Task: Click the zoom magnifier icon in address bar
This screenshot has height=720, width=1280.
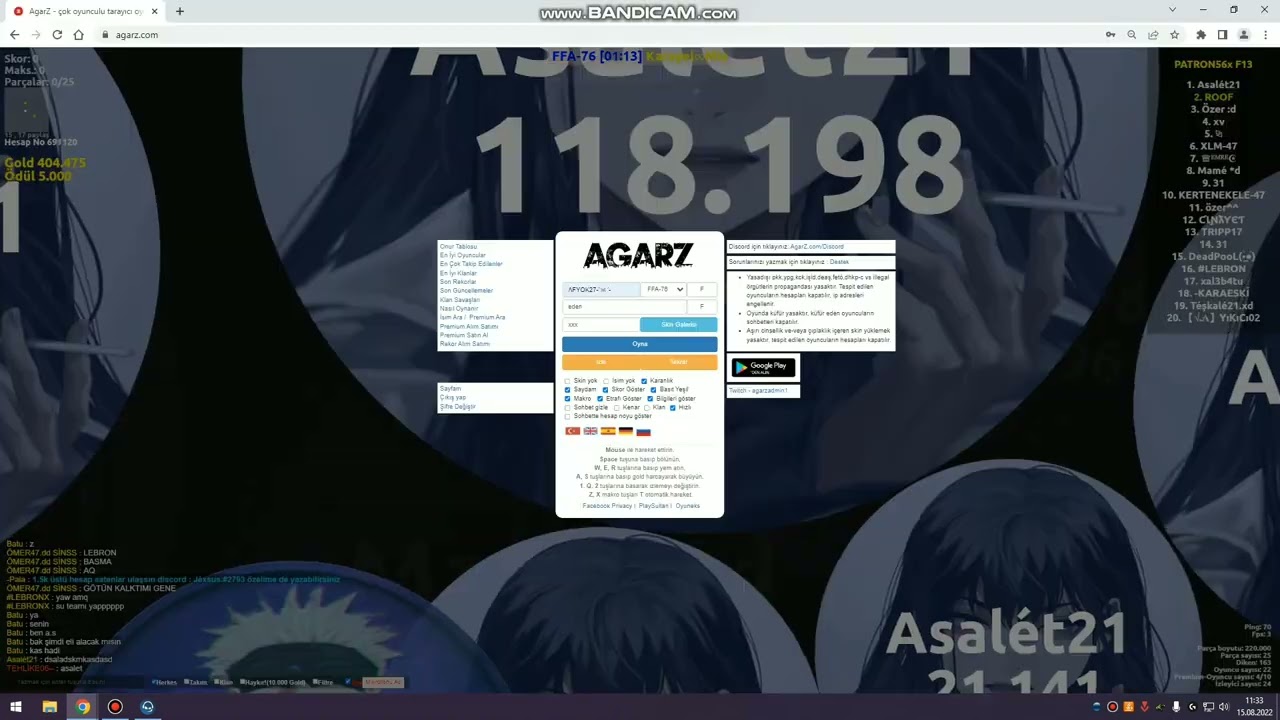Action: coord(1132,35)
